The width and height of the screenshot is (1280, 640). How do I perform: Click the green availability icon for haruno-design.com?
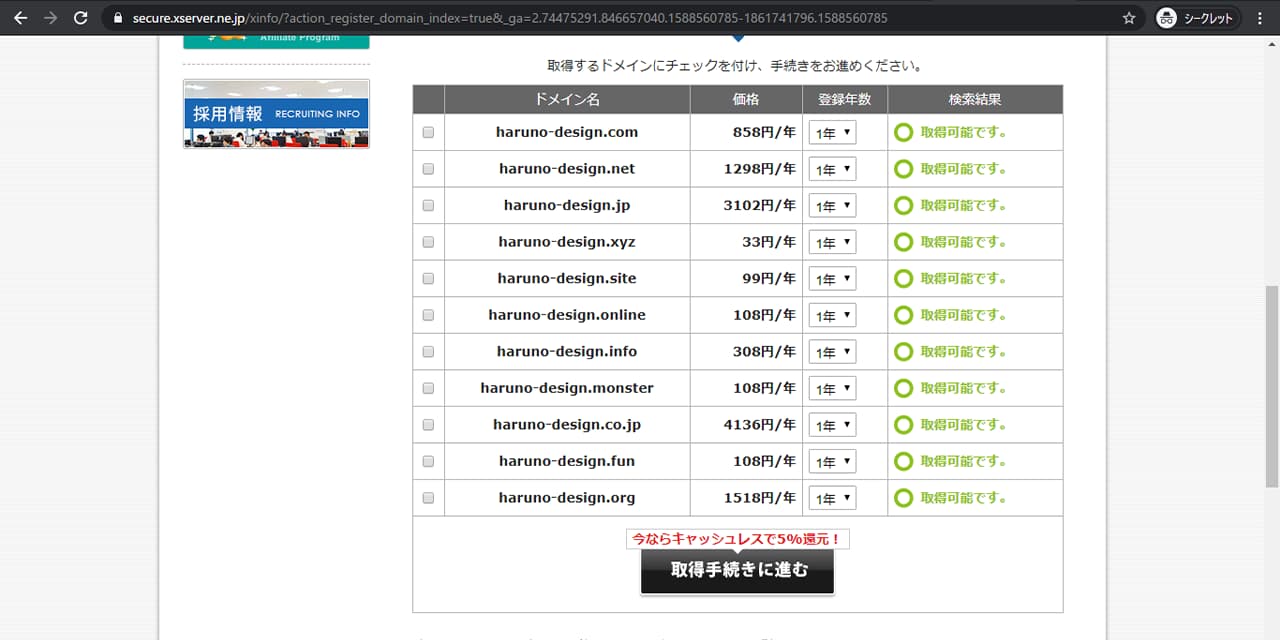point(903,132)
